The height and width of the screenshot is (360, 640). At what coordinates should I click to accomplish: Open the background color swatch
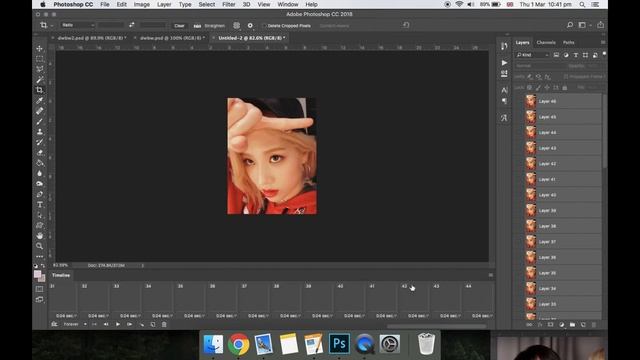(x=42, y=279)
